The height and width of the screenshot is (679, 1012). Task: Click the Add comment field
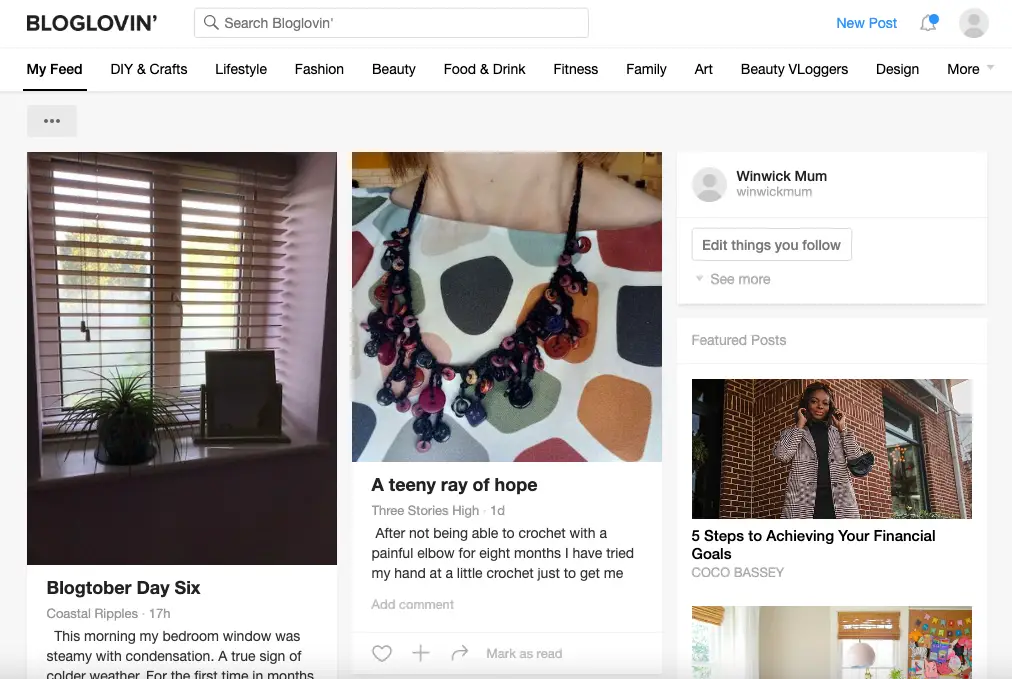point(412,604)
